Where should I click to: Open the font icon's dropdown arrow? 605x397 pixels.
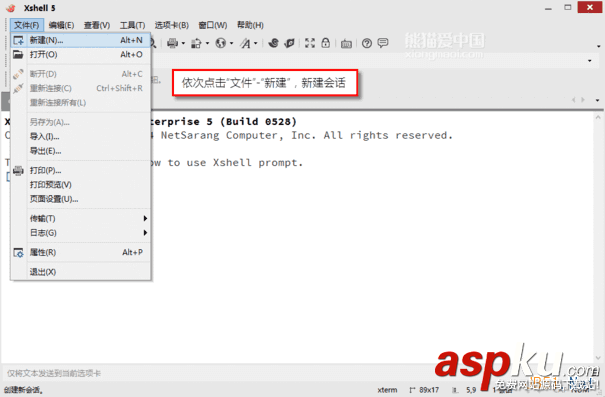click(x=255, y=43)
